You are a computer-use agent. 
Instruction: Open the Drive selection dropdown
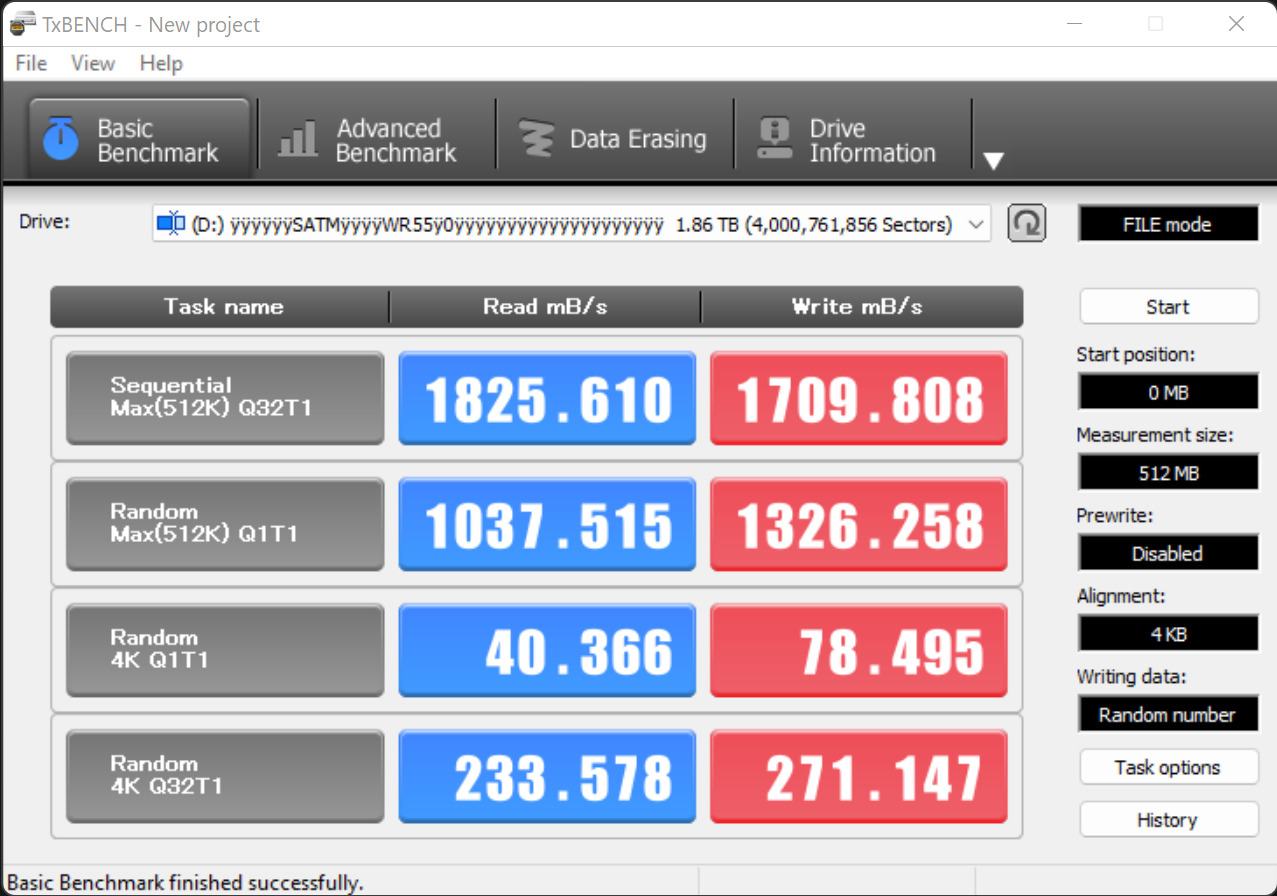tap(976, 225)
